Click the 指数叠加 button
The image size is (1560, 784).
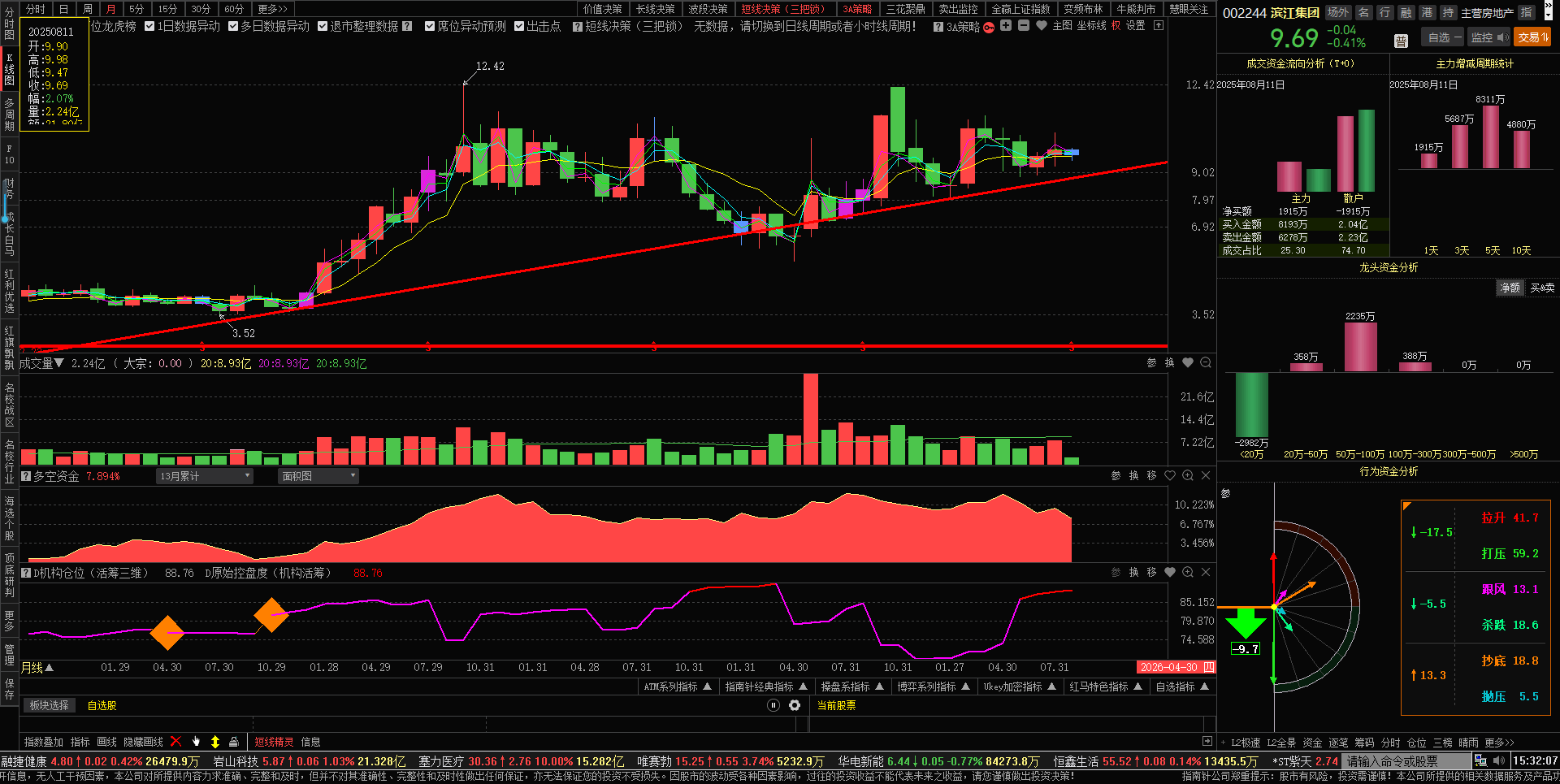click(44, 742)
